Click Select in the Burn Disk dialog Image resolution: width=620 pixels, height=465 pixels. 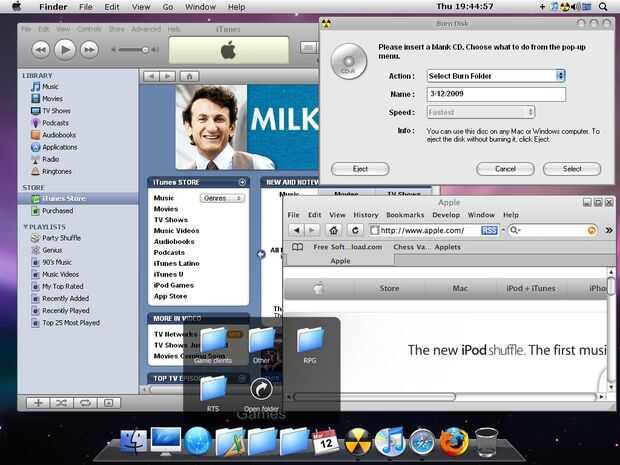[x=572, y=169]
